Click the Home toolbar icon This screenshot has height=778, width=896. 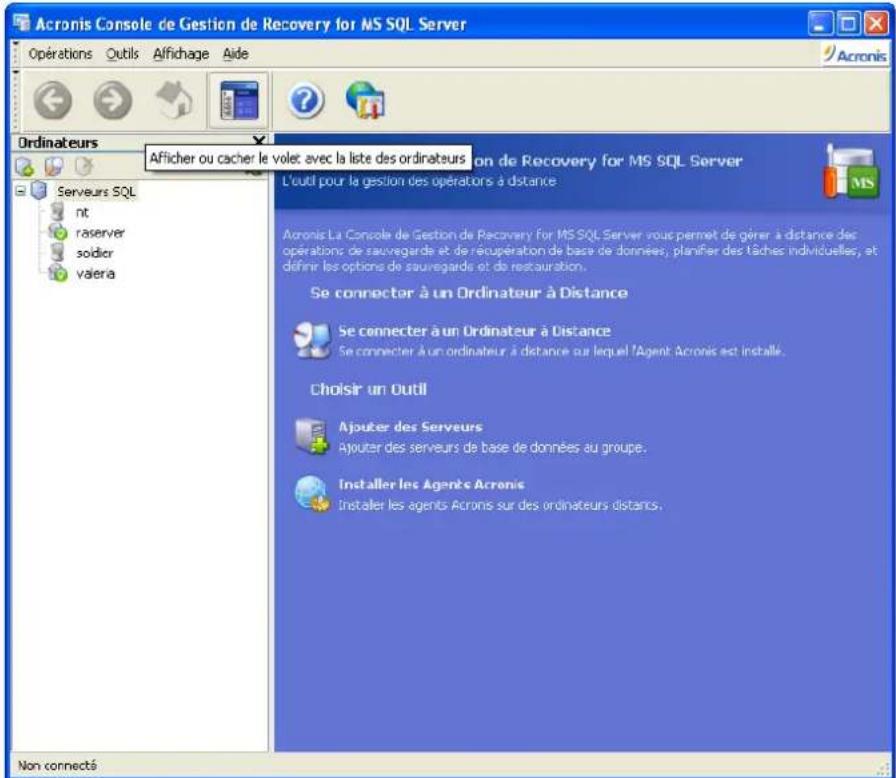(x=174, y=99)
